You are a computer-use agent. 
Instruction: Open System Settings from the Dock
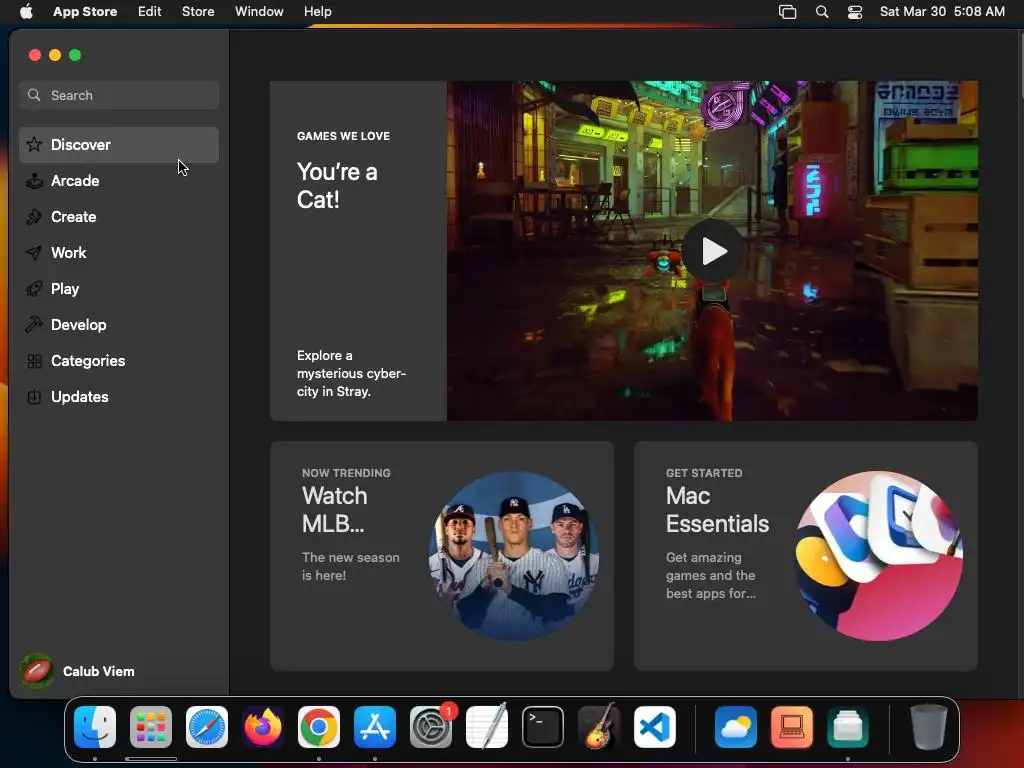click(x=431, y=727)
